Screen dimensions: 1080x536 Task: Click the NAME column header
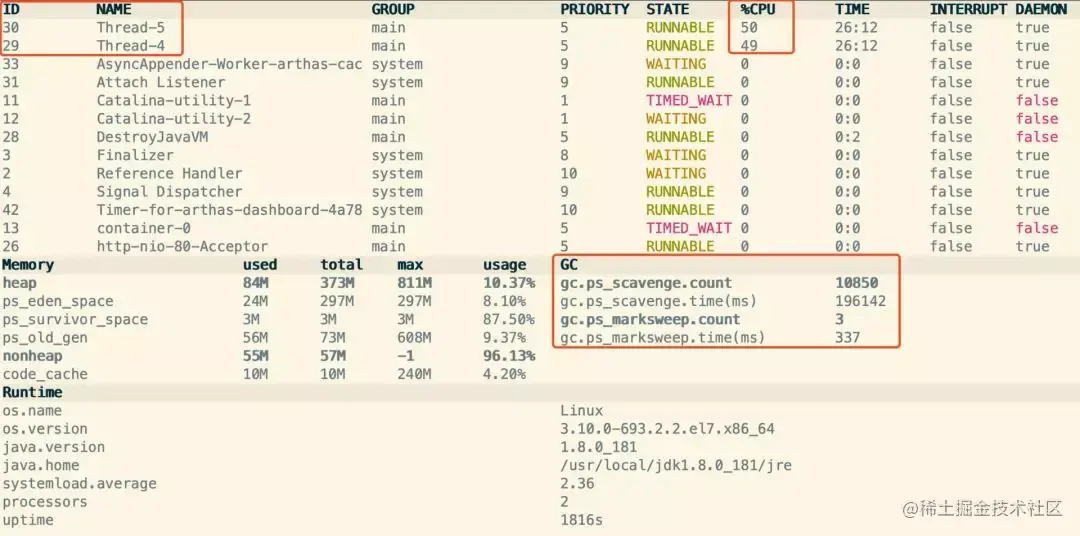click(x=114, y=10)
